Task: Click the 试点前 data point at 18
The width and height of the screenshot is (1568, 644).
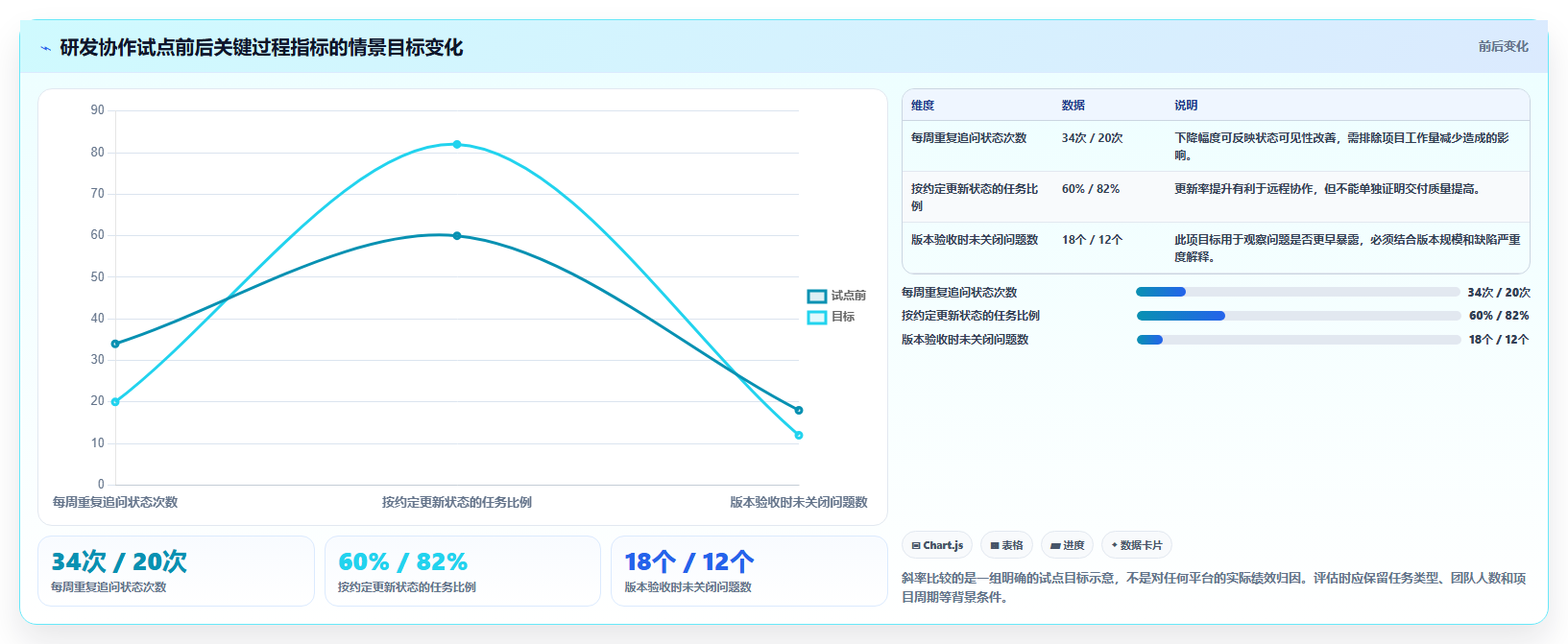Action: [x=799, y=410]
